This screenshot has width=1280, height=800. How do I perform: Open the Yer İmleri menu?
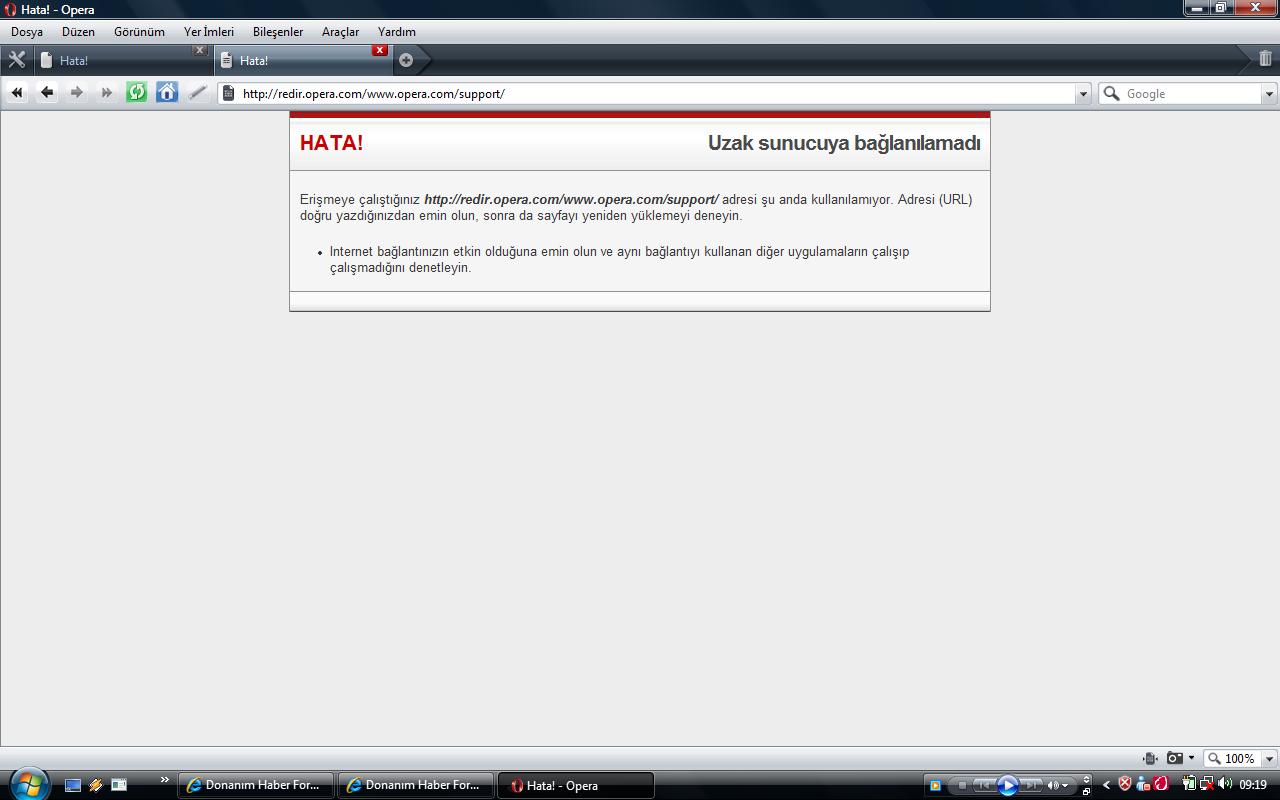[208, 32]
